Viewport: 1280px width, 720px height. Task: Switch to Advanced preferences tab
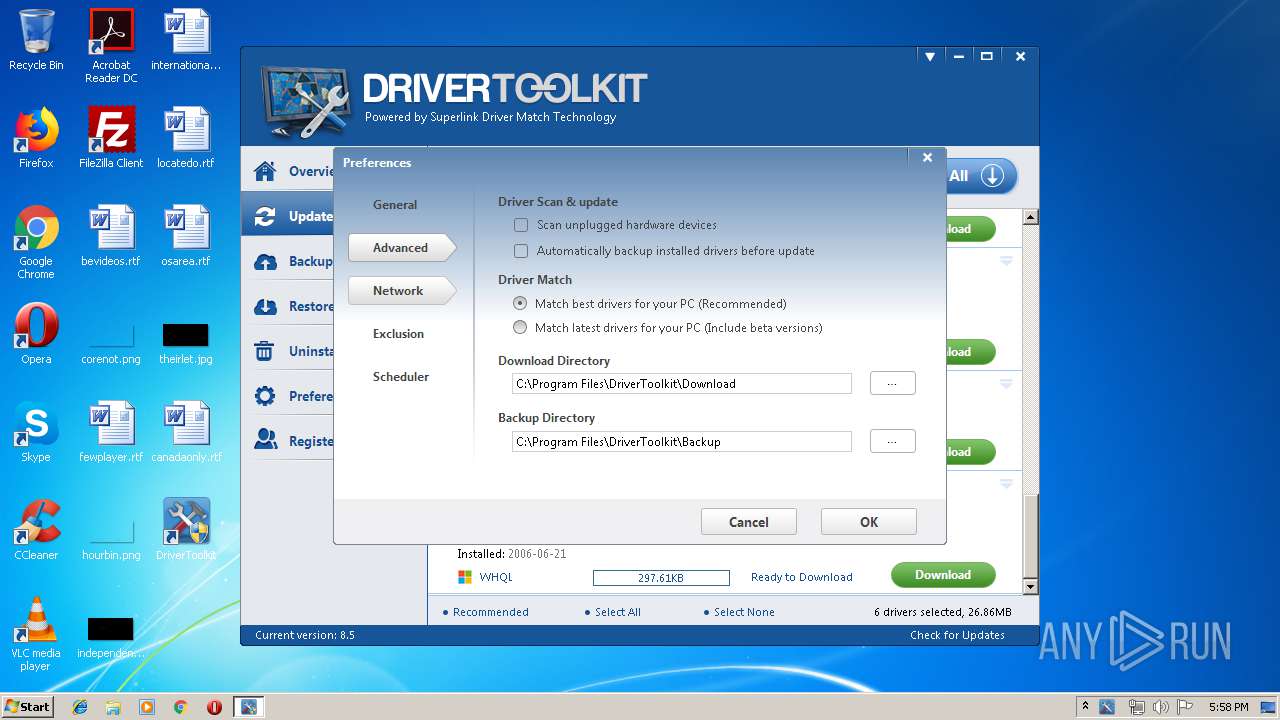tap(401, 248)
